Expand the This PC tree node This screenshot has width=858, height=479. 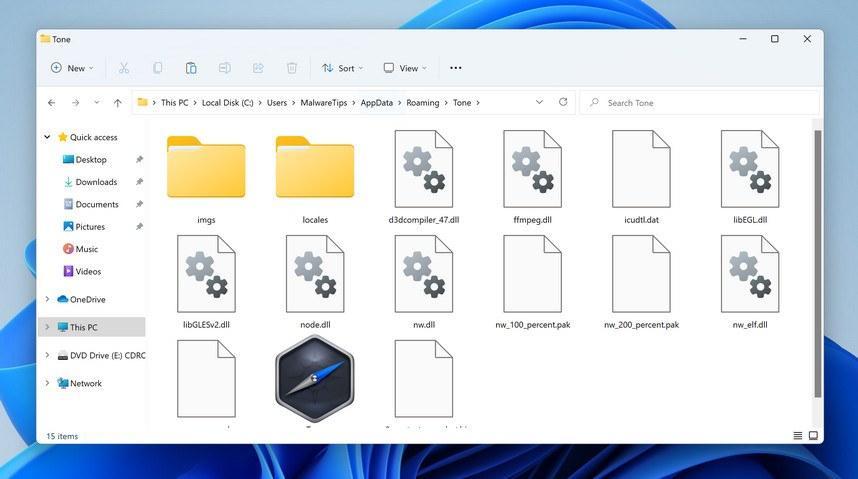47,327
